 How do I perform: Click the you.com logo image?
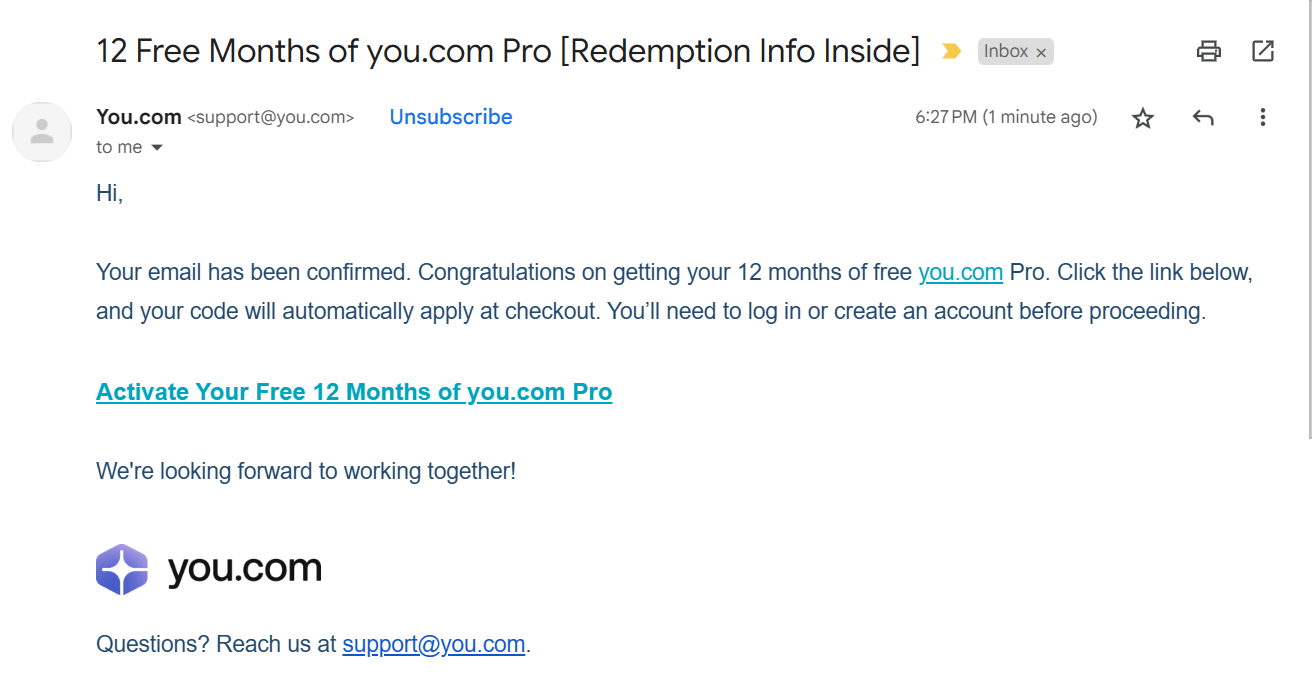[x=209, y=569]
